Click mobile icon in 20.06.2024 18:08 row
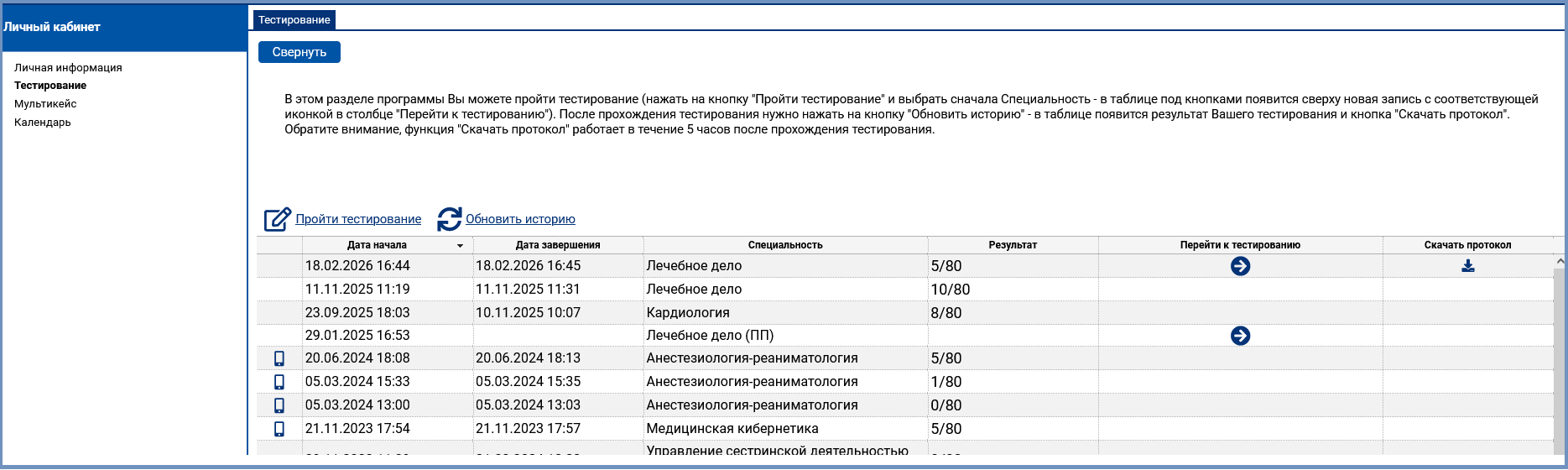 click(x=279, y=358)
